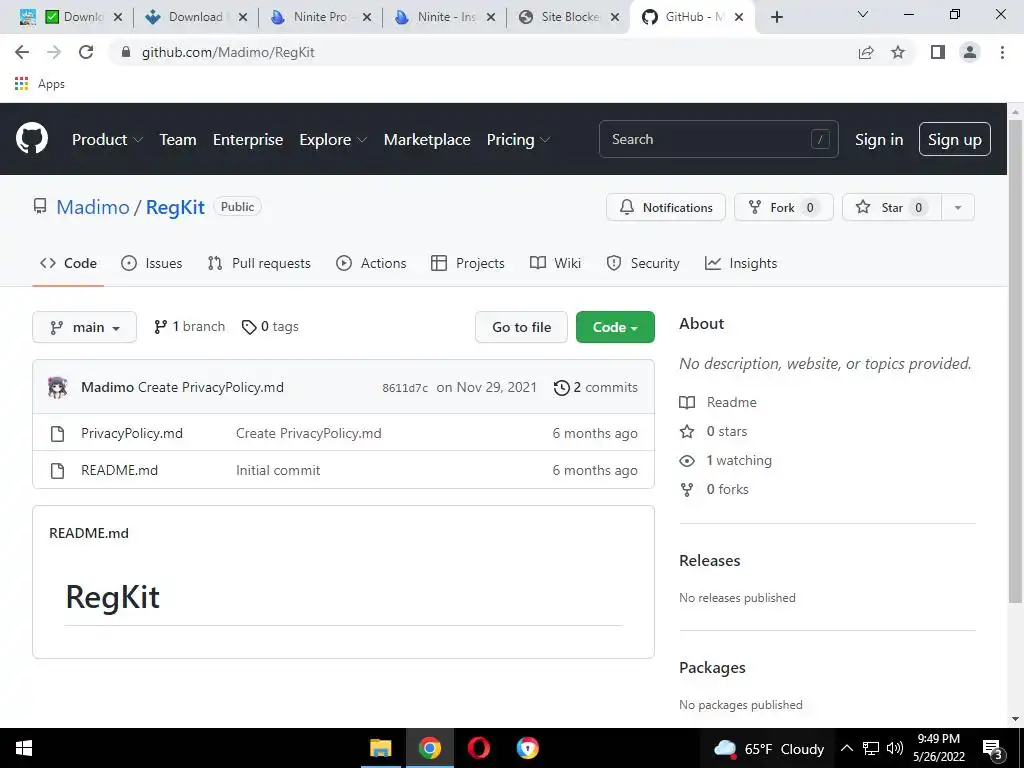1024x768 pixels.
Task: Open the Wiki tab
Action: [555, 263]
